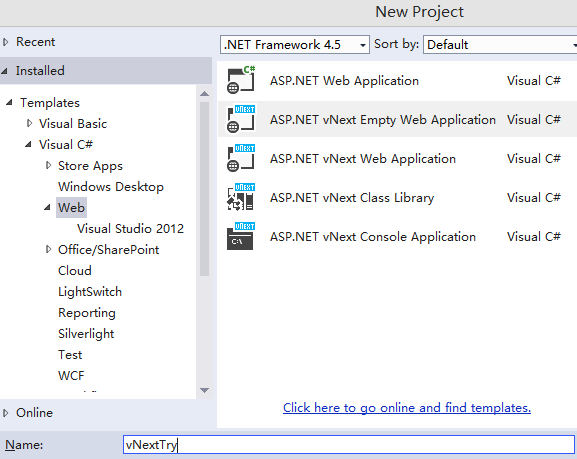
Task: Click 'Visual C#' beside ASP.NET Web Application
Action: 534,80
